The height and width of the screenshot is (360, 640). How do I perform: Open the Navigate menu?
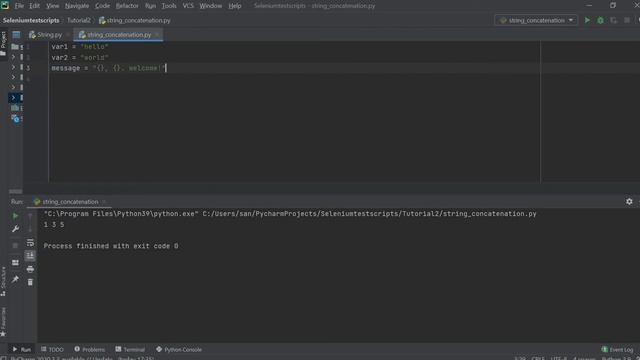(77, 6)
